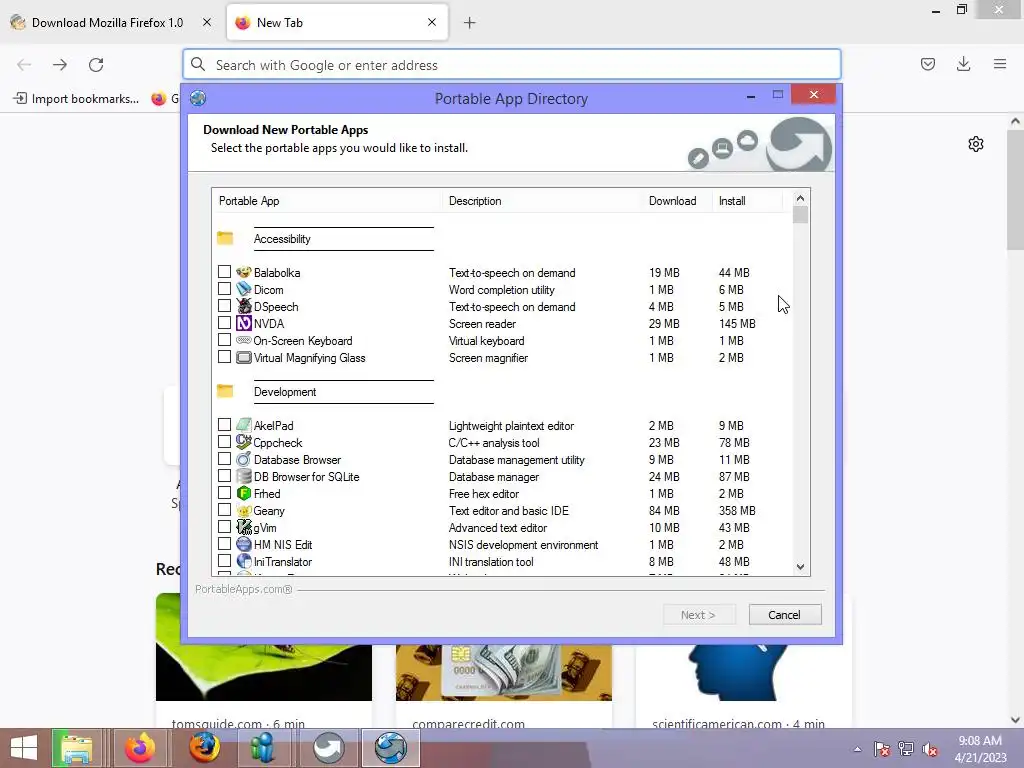The height and width of the screenshot is (768, 1024).
Task: Open scientificamerican.com article thumbnail
Action: pos(743,672)
